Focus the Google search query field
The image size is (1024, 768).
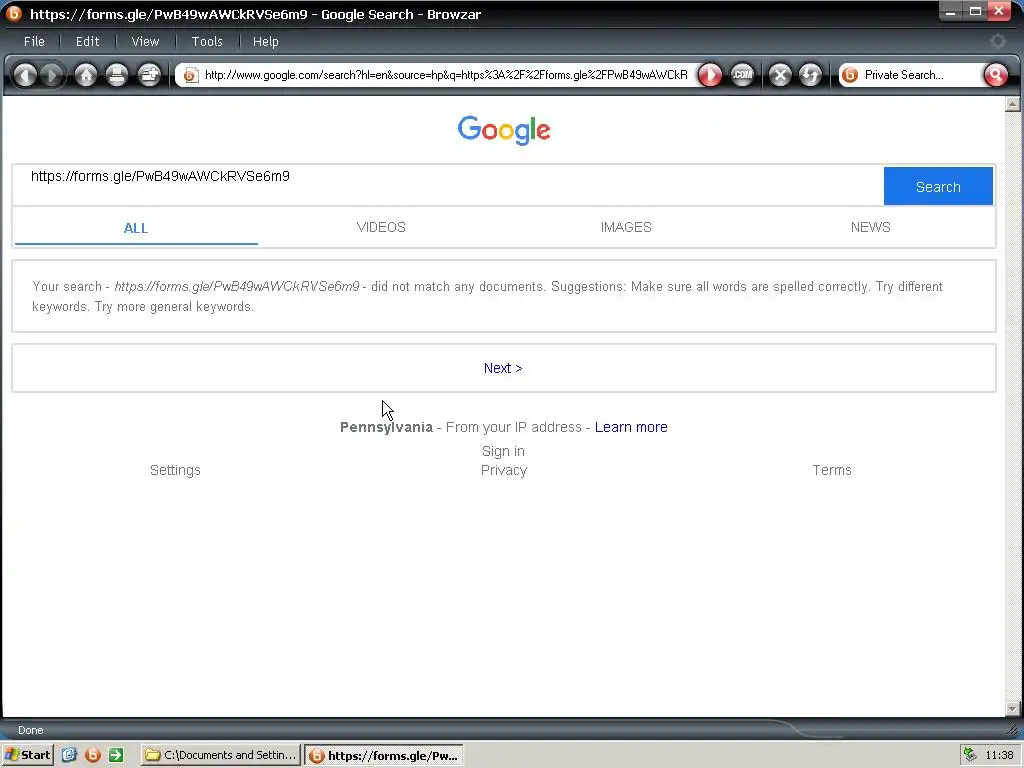click(x=448, y=185)
